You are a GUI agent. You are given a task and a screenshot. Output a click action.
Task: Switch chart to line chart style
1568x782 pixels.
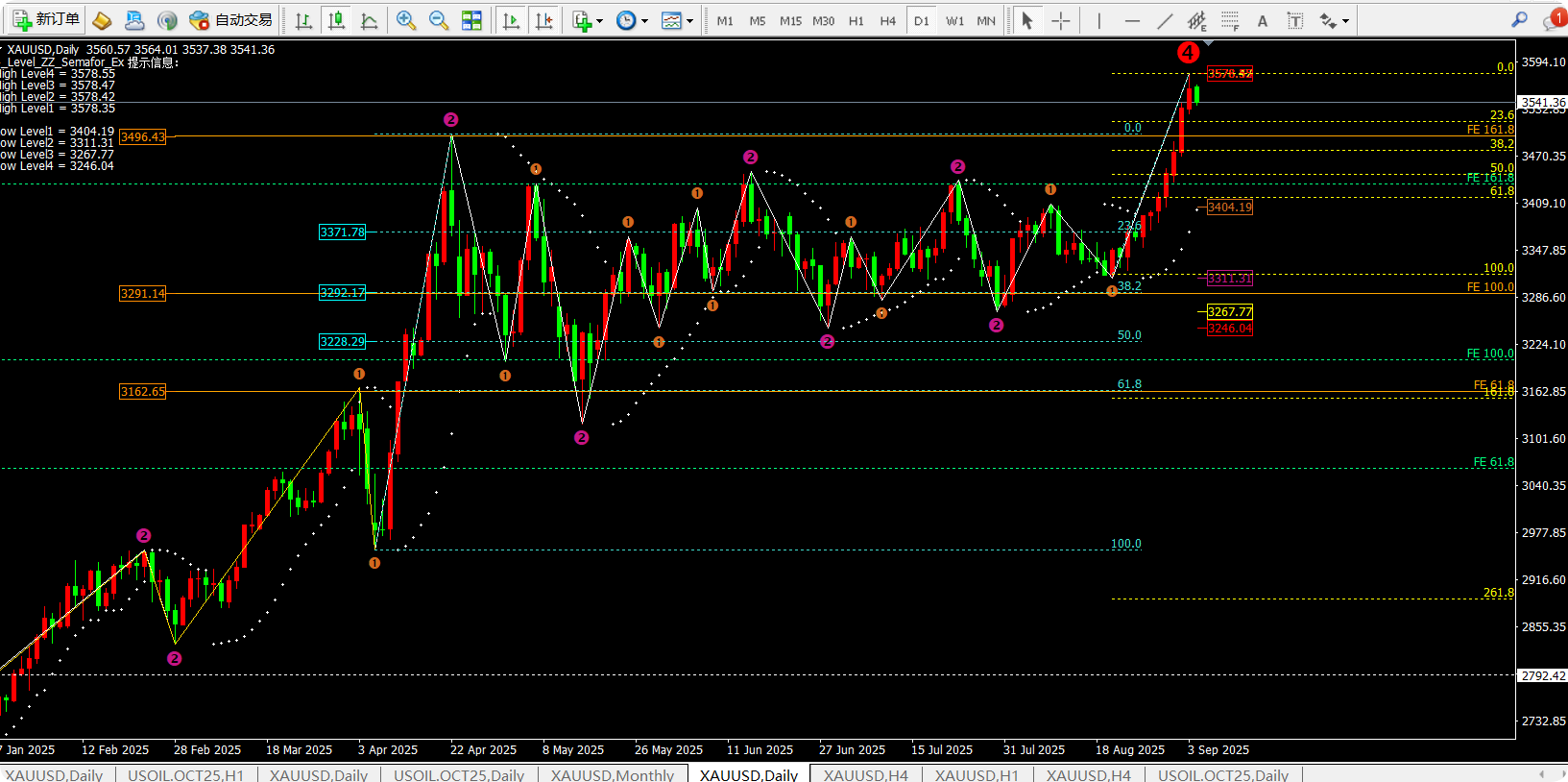tap(369, 20)
